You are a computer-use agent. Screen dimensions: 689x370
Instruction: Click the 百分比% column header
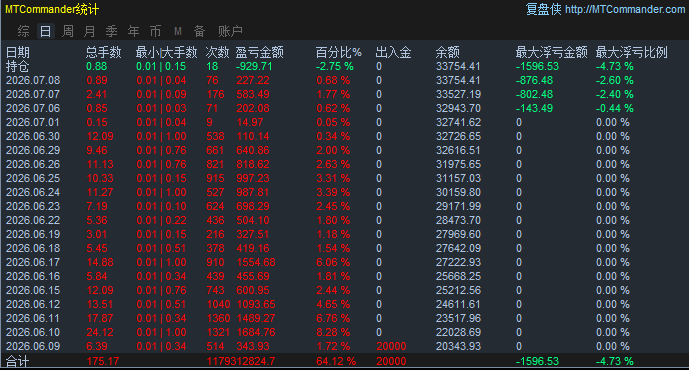click(338, 53)
